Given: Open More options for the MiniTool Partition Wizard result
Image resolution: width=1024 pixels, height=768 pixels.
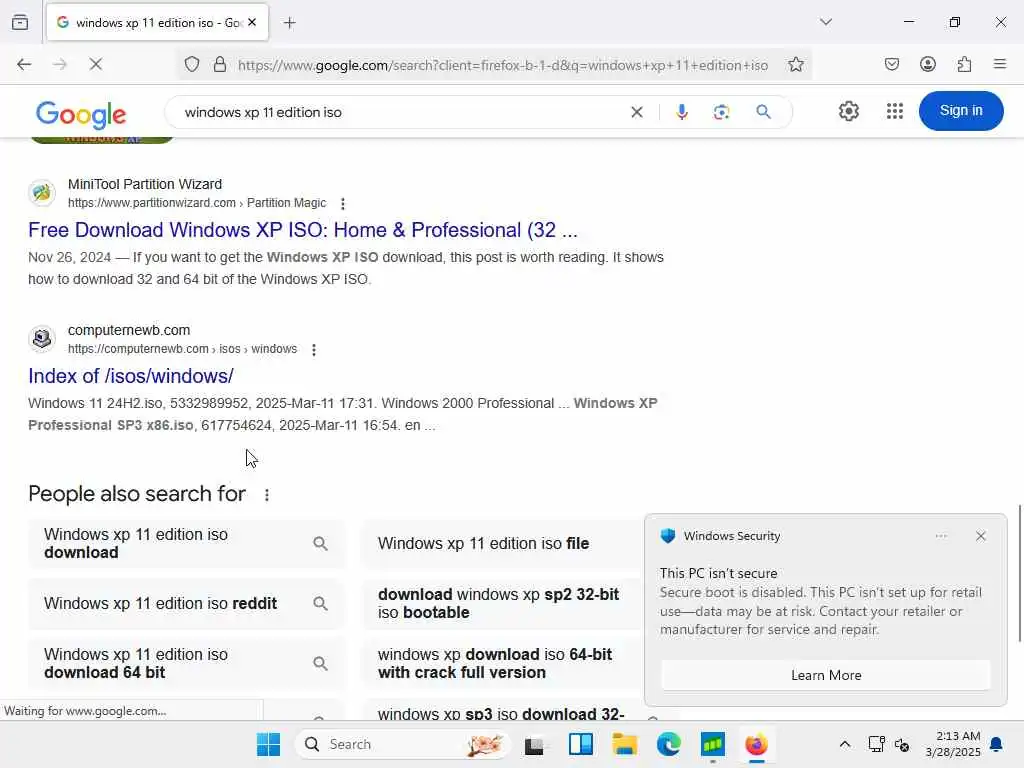Looking at the screenshot, I should tap(343, 204).
